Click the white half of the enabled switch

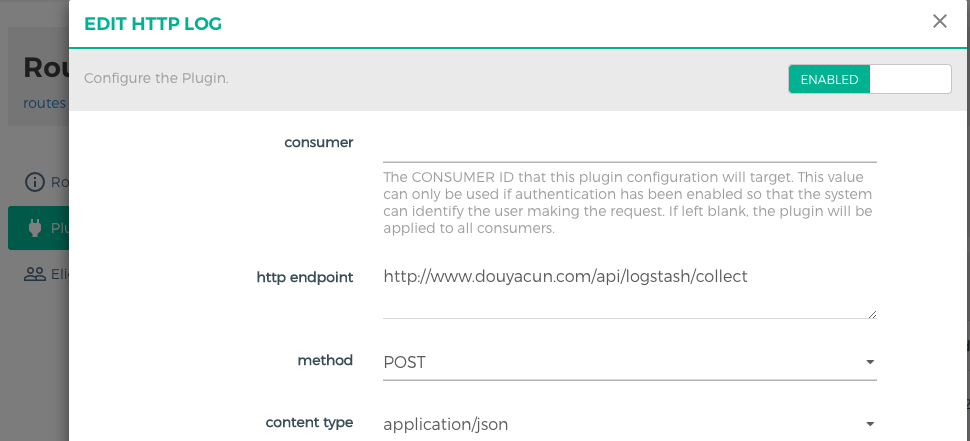pos(910,79)
